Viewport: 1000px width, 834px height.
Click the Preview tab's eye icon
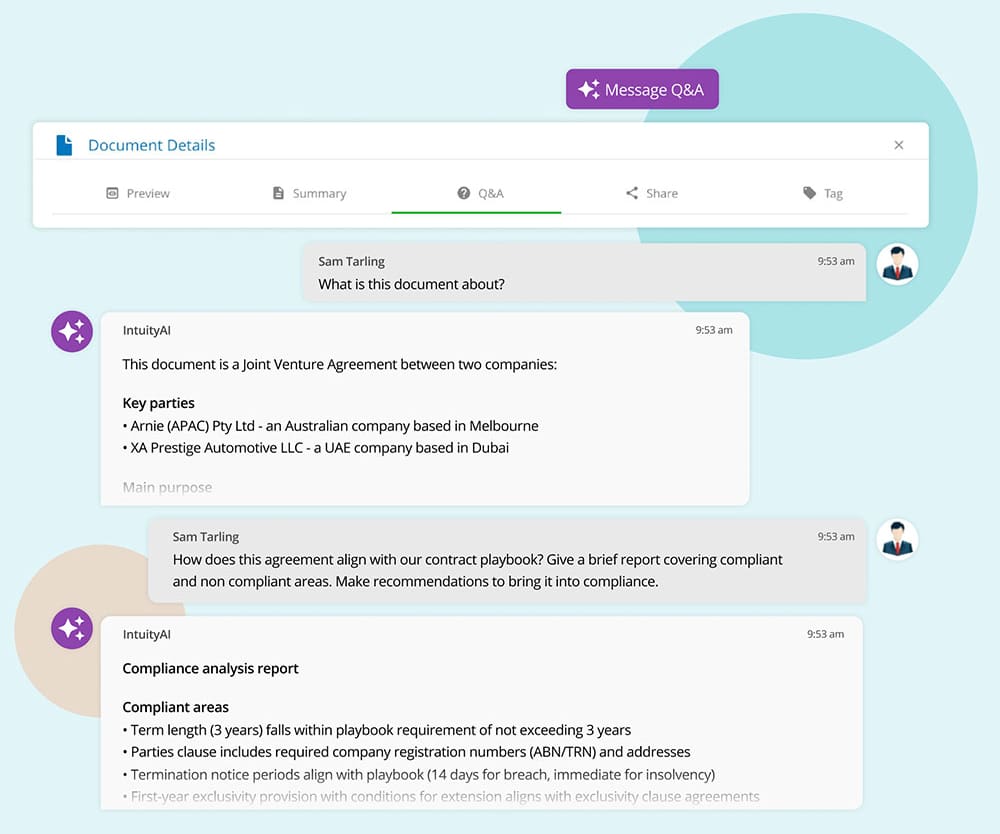(112, 193)
